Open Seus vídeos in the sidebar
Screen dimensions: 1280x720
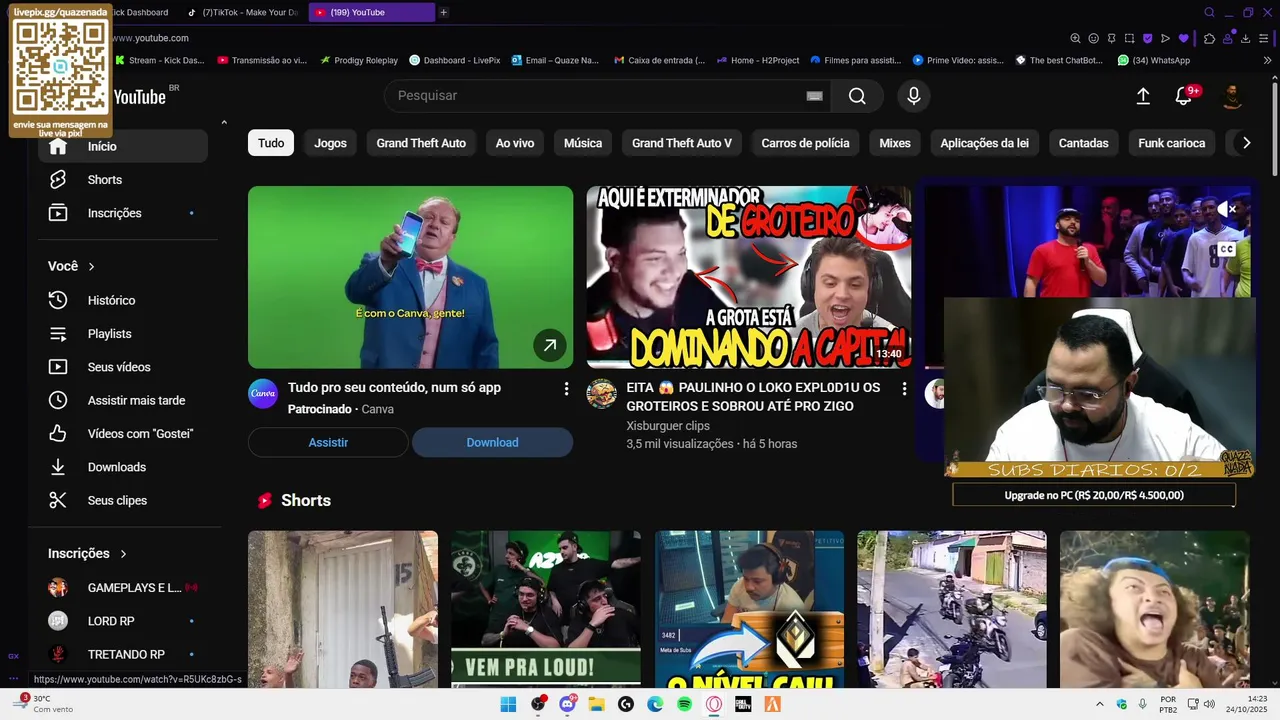[123, 367]
